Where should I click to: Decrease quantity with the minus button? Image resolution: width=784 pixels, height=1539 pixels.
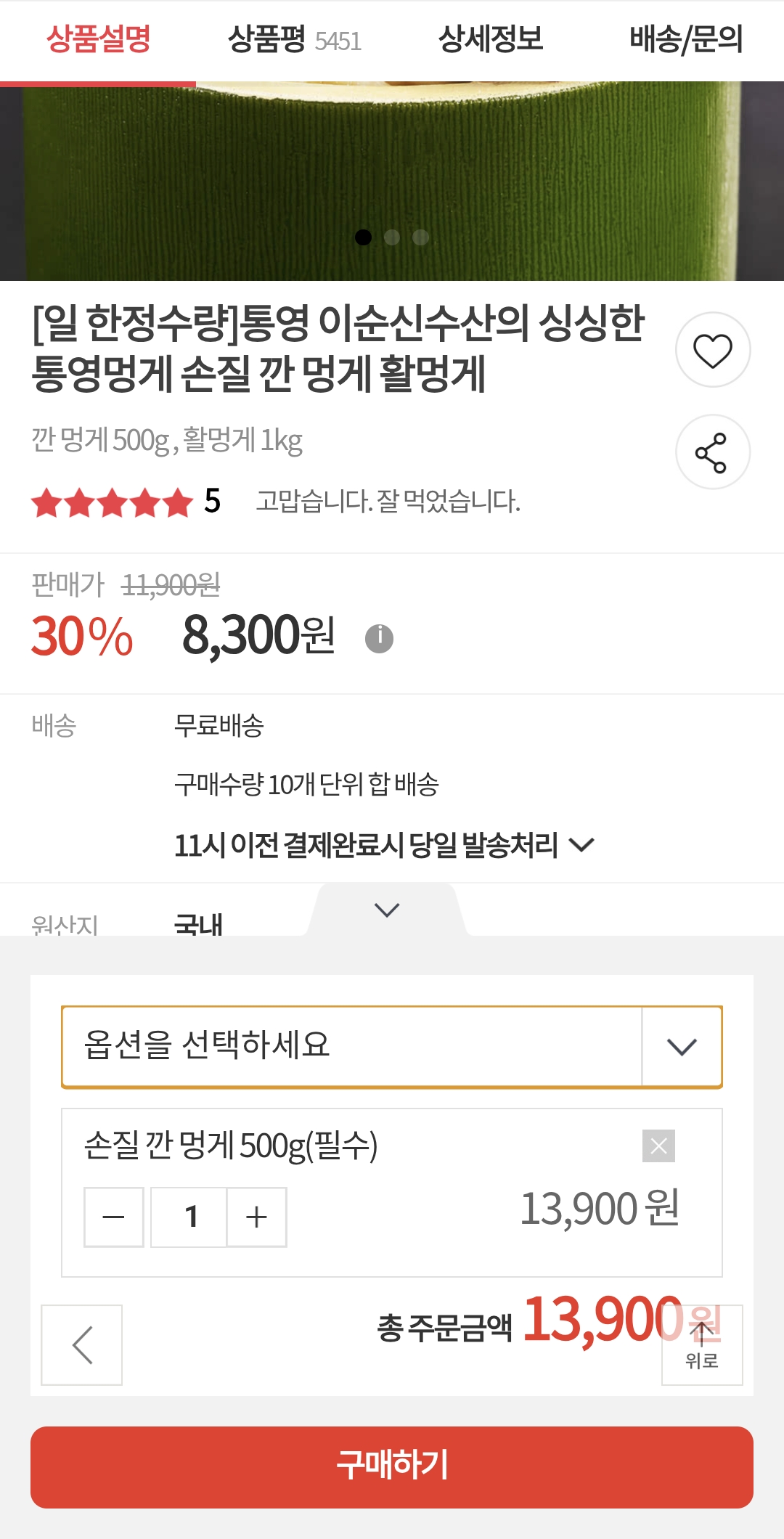tap(114, 1217)
